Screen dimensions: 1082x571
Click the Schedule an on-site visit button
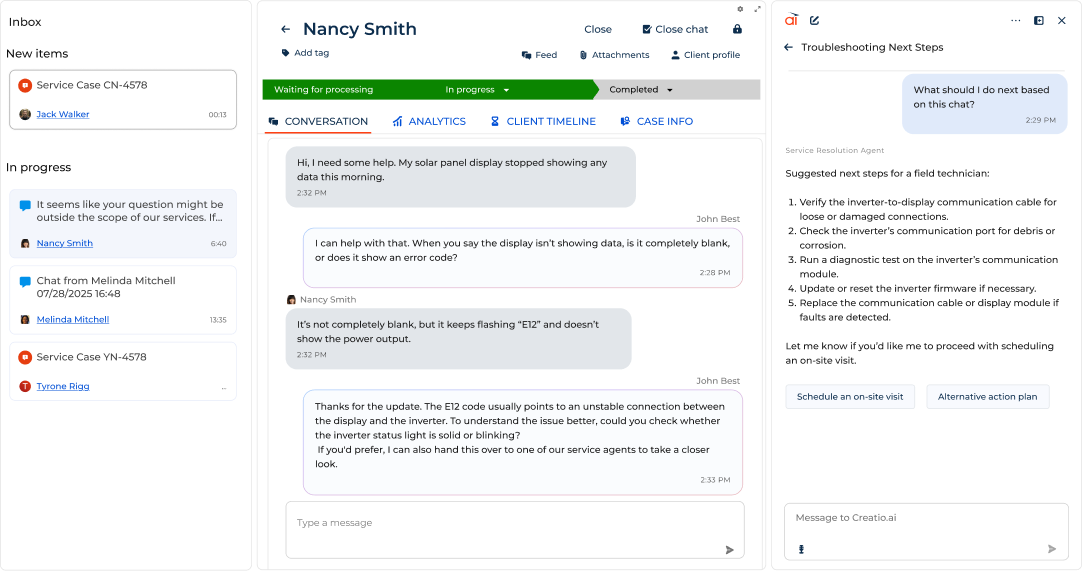[849, 397]
